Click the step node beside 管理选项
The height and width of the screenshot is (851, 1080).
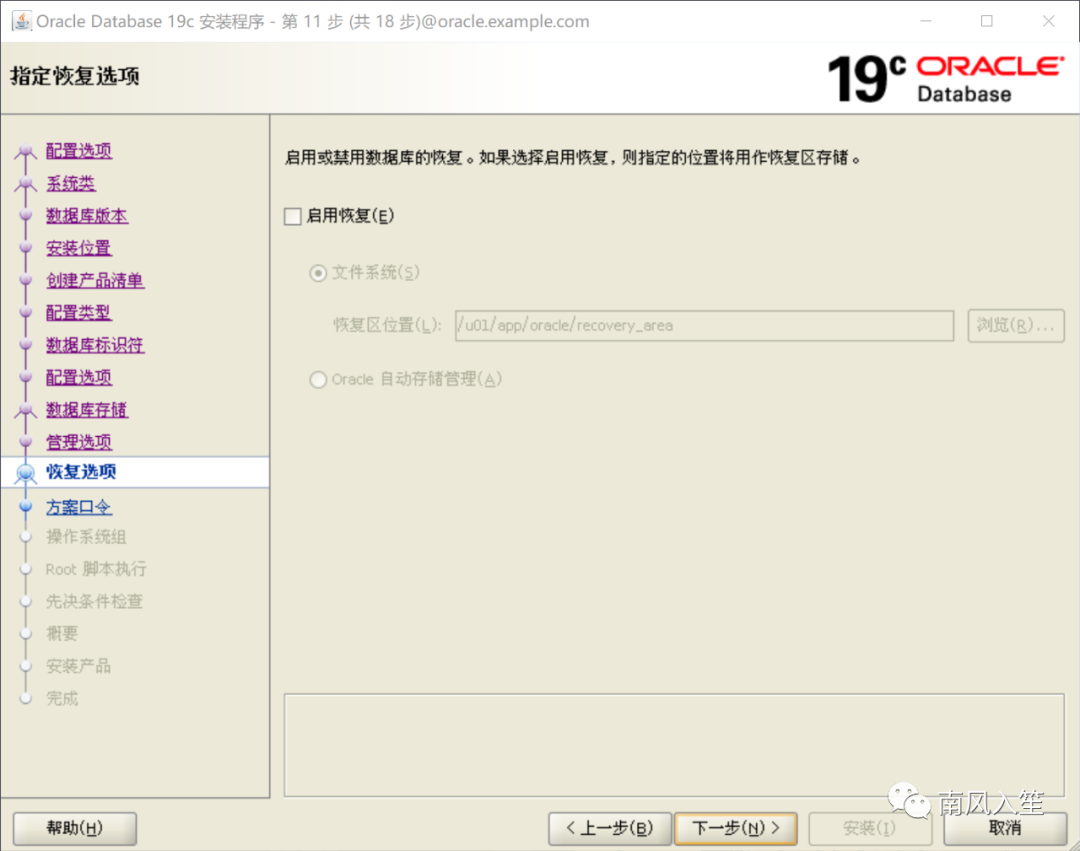coord(25,441)
